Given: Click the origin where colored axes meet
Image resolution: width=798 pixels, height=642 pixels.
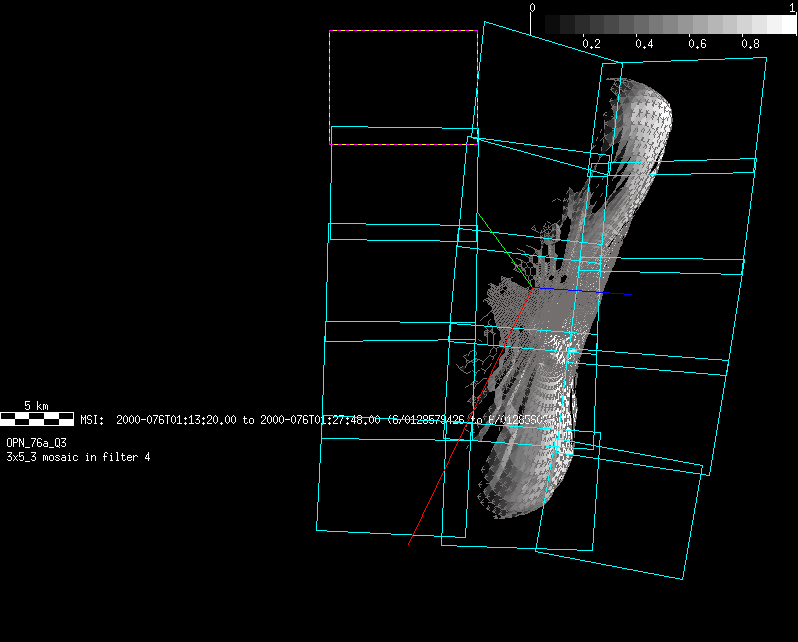Looking at the screenshot, I should [532, 288].
